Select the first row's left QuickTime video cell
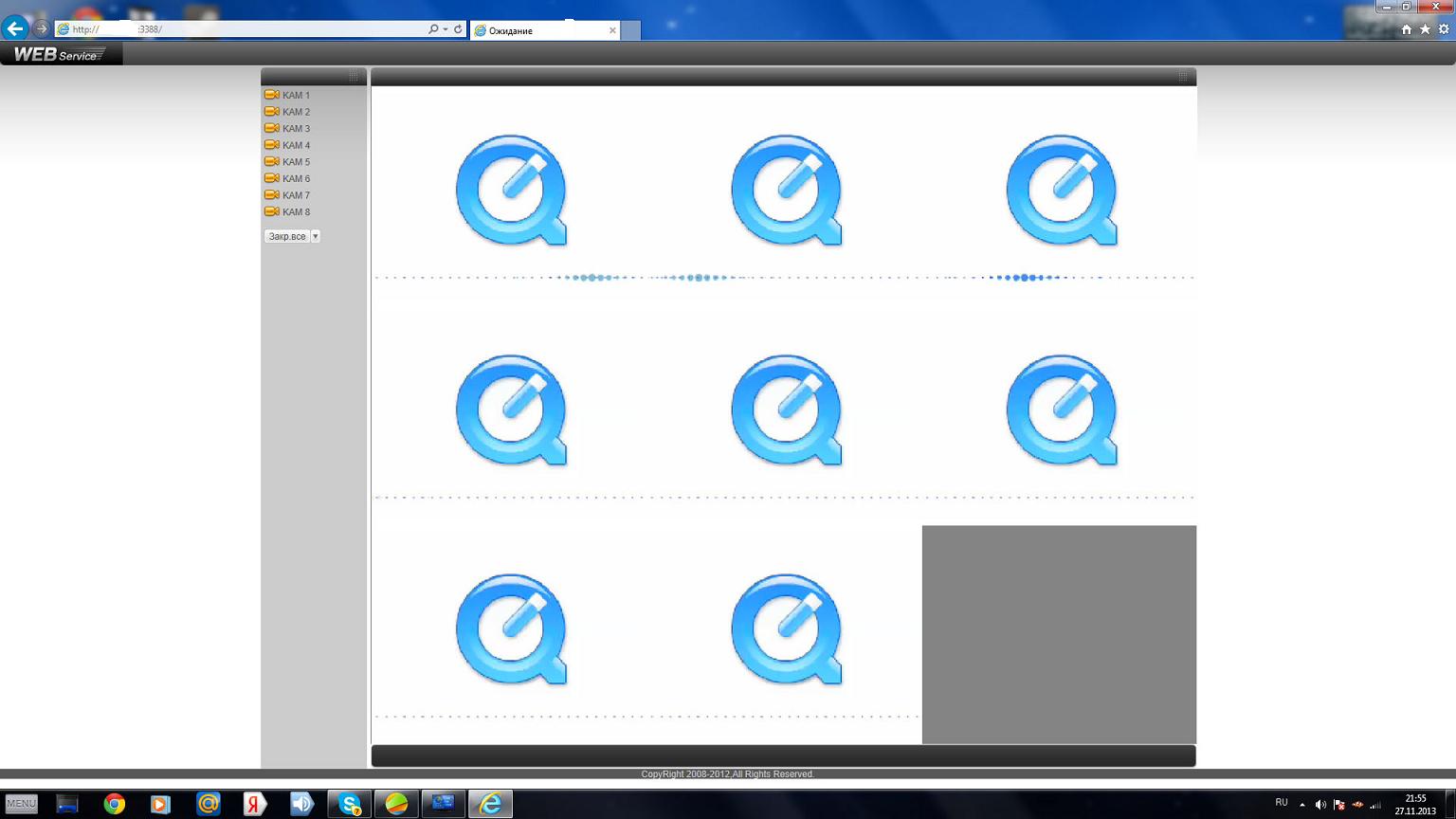 [509, 196]
